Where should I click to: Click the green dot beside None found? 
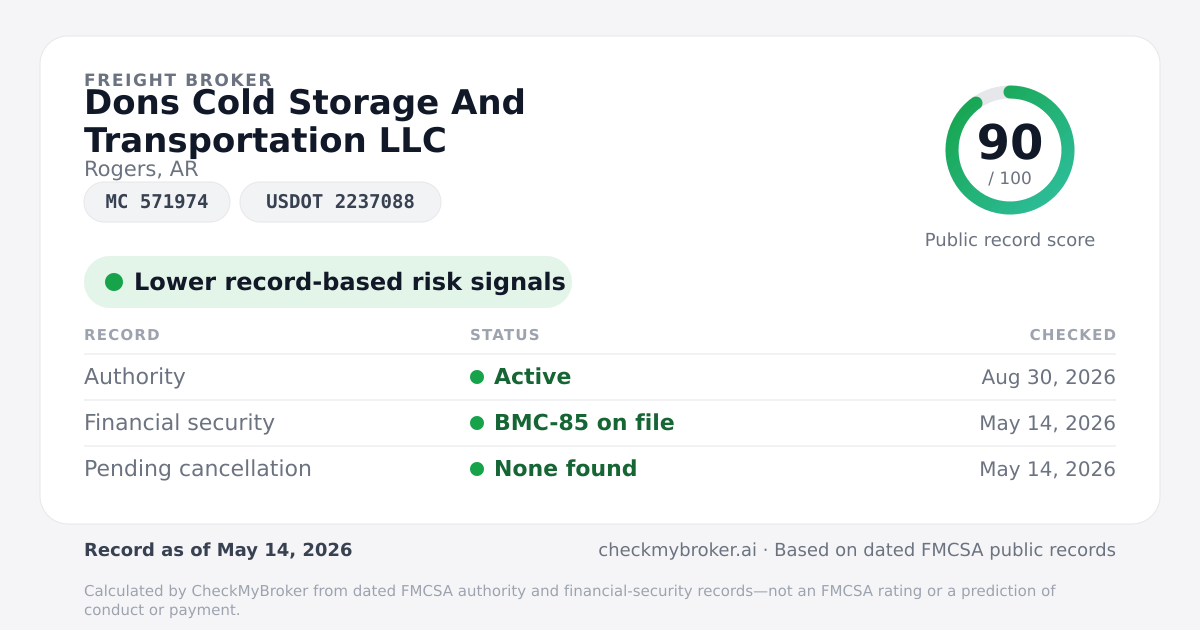(x=477, y=469)
